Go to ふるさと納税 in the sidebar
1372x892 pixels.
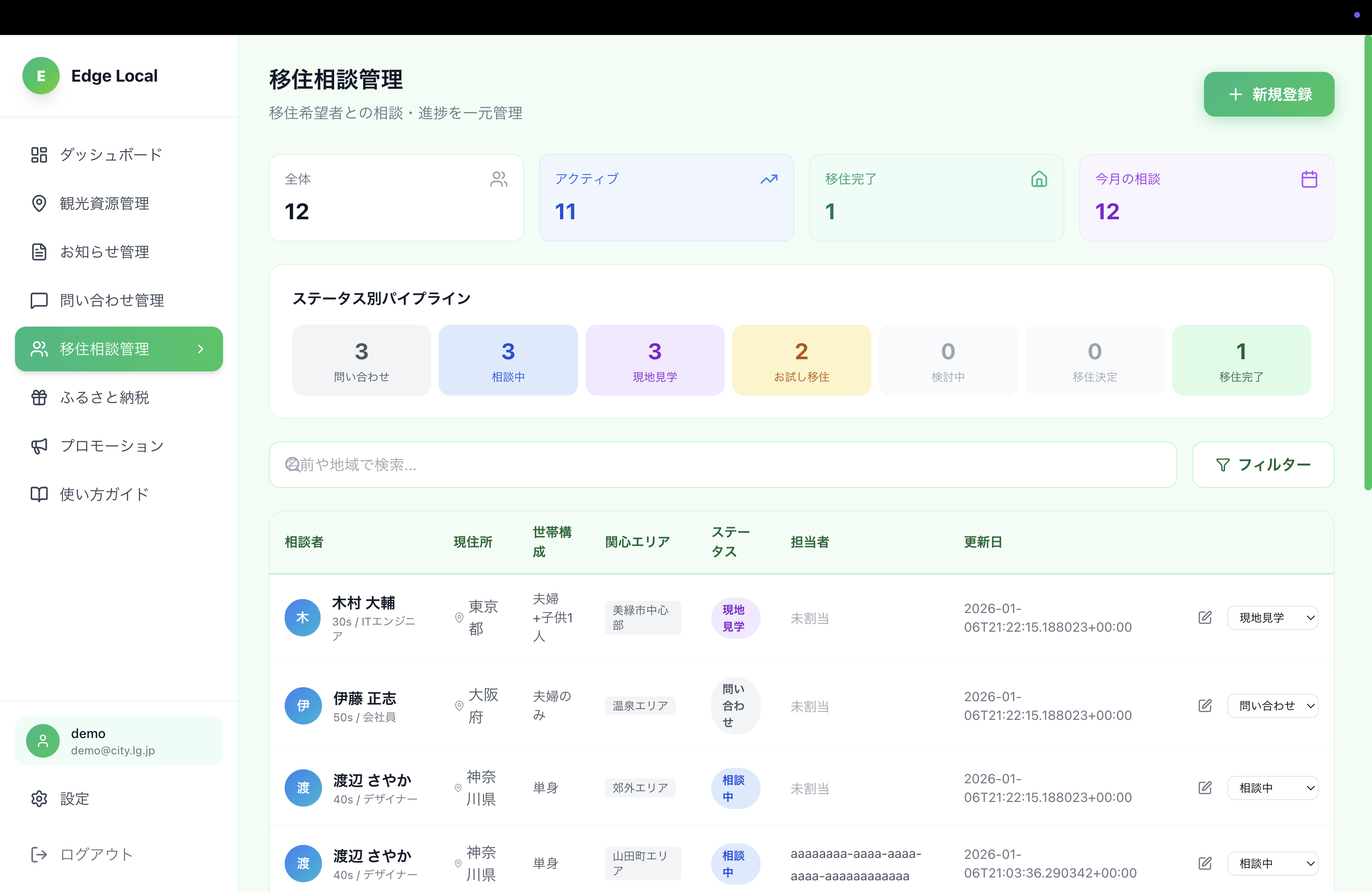[x=105, y=397]
